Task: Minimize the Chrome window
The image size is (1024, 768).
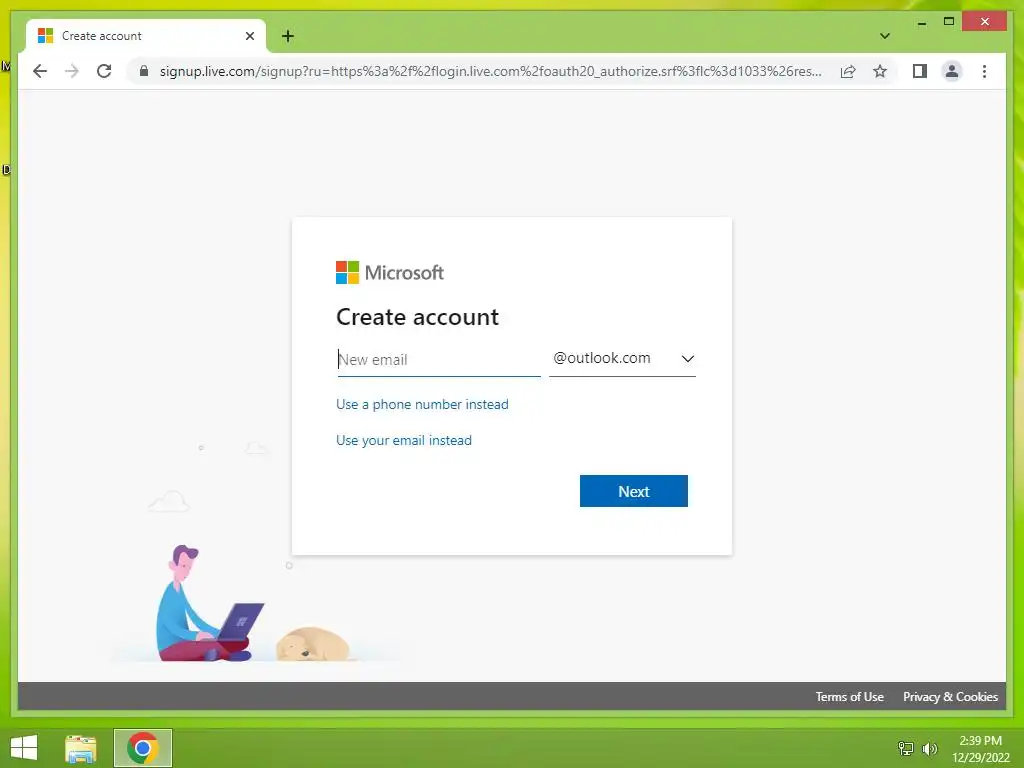Action: point(921,22)
